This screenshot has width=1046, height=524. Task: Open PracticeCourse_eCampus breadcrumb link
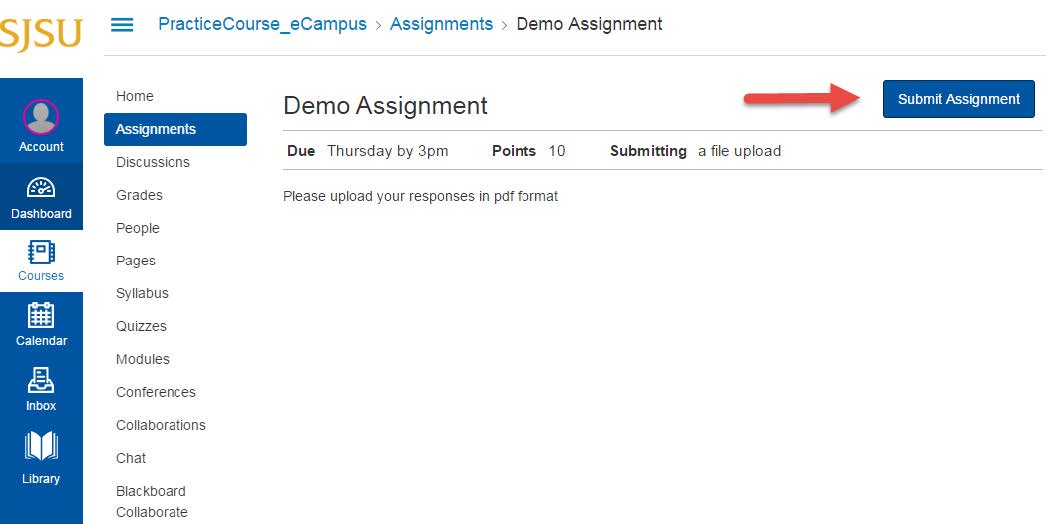point(262,24)
